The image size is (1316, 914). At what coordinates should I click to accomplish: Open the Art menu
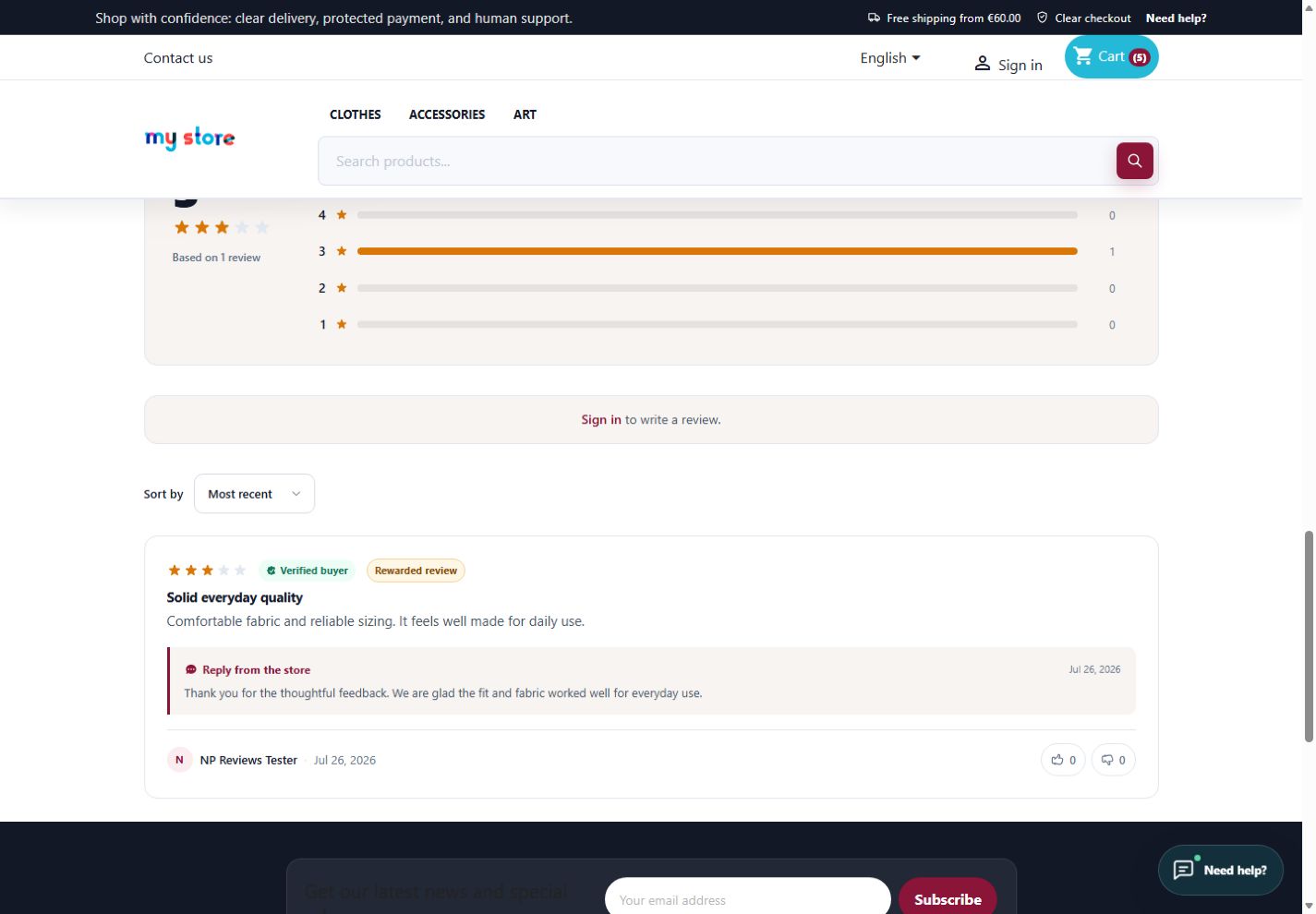coord(525,114)
